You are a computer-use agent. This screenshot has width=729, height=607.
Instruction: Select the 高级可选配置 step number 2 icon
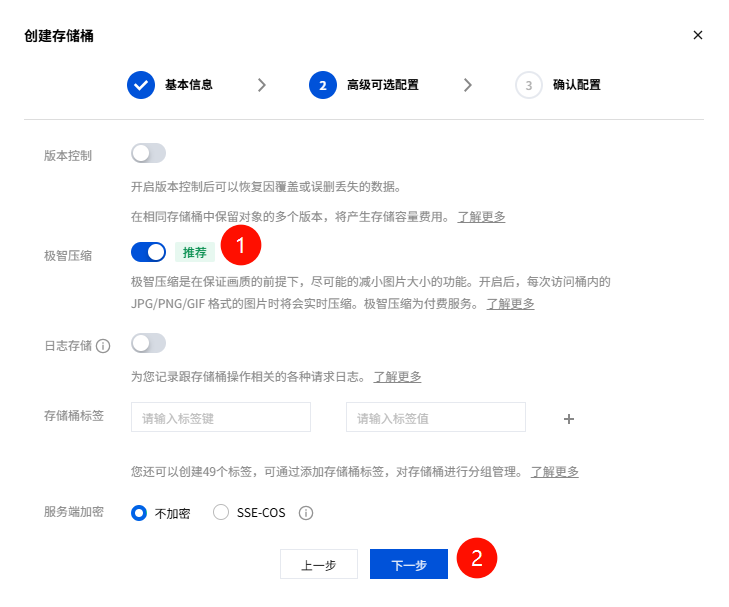(x=323, y=85)
